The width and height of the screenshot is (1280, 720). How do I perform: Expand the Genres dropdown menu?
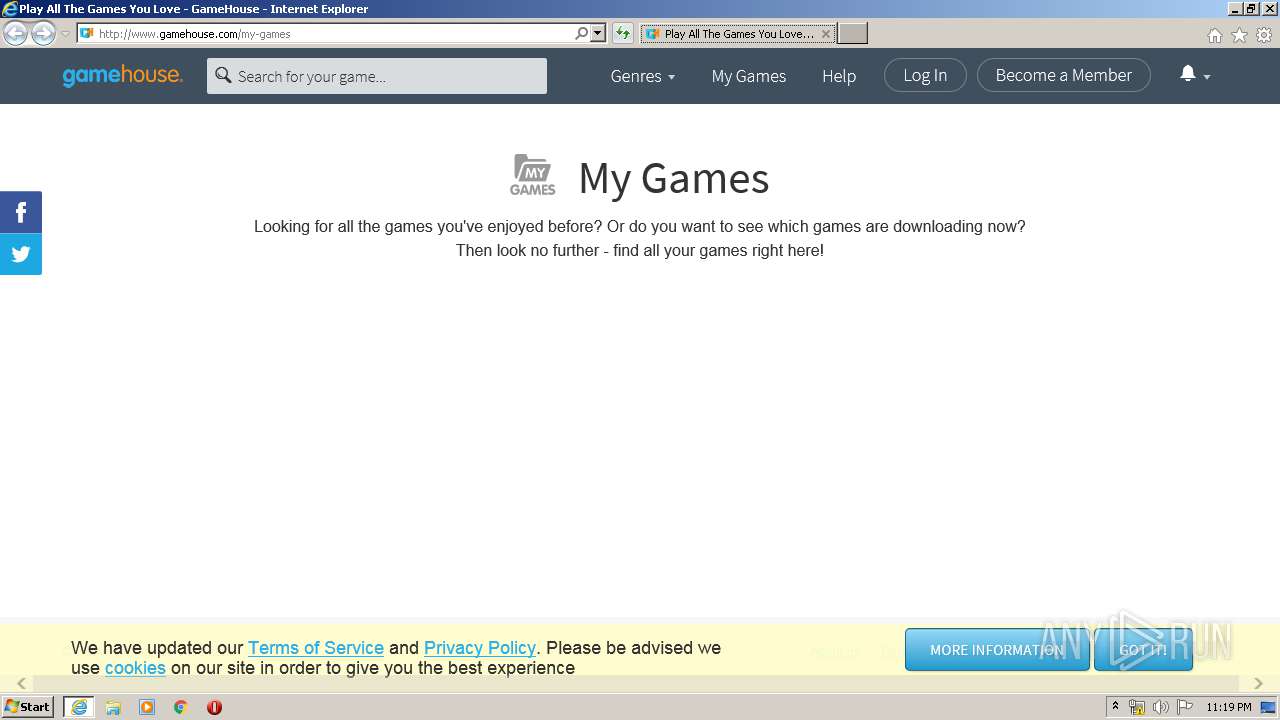click(643, 76)
